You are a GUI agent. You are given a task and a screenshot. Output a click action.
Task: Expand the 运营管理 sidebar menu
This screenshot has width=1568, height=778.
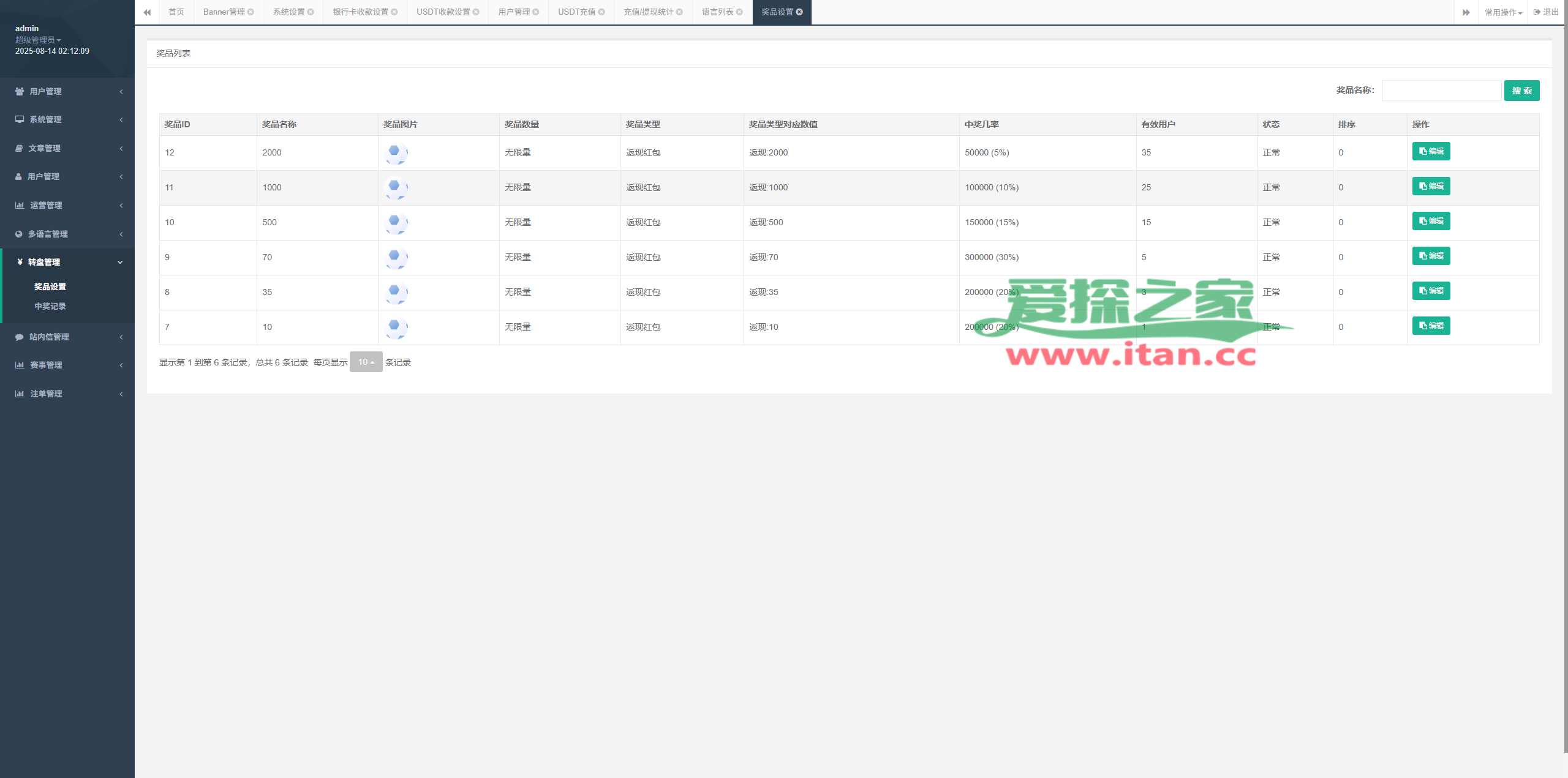pyautogui.click(x=67, y=205)
